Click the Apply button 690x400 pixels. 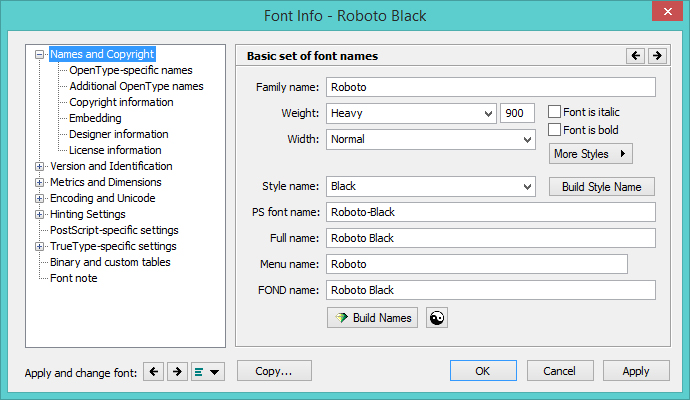636,371
